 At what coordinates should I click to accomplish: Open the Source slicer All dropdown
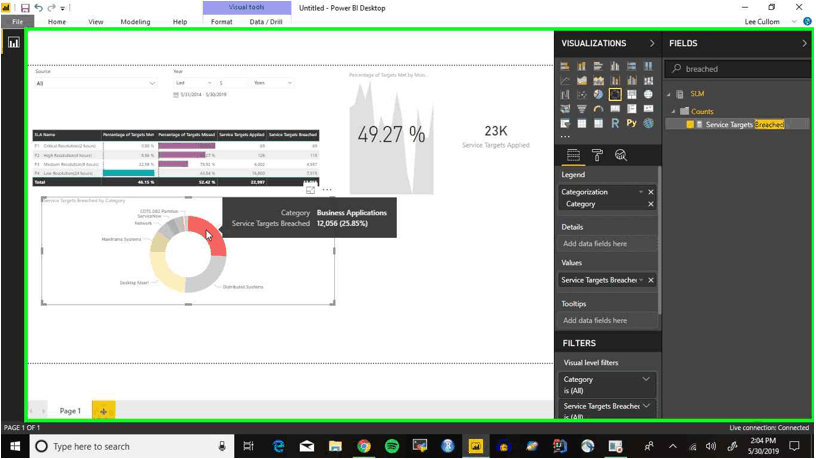95,83
